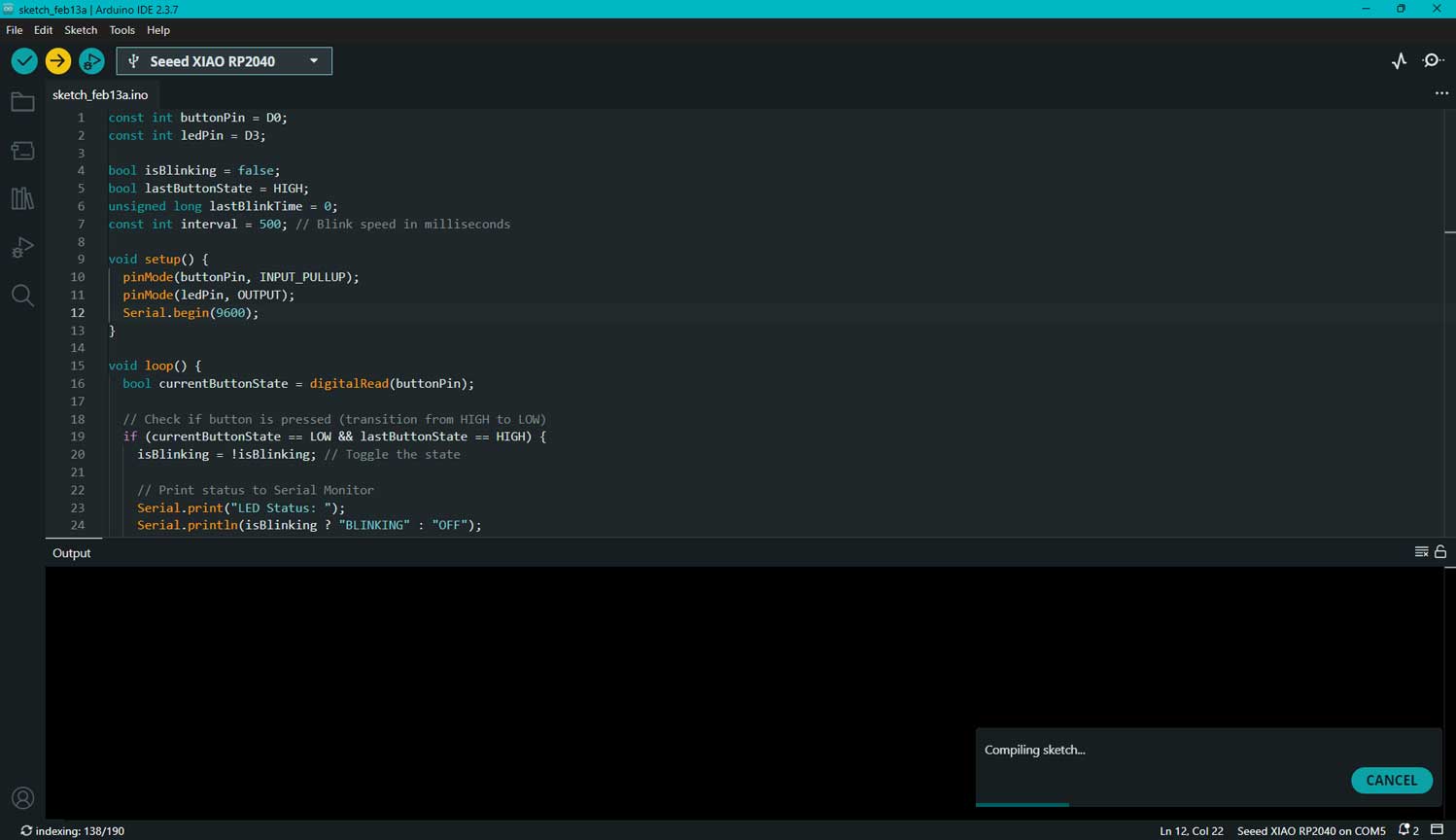Click the 'const int ledPin = D3;' line
The image size is (1456, 840).
point(188,135)
